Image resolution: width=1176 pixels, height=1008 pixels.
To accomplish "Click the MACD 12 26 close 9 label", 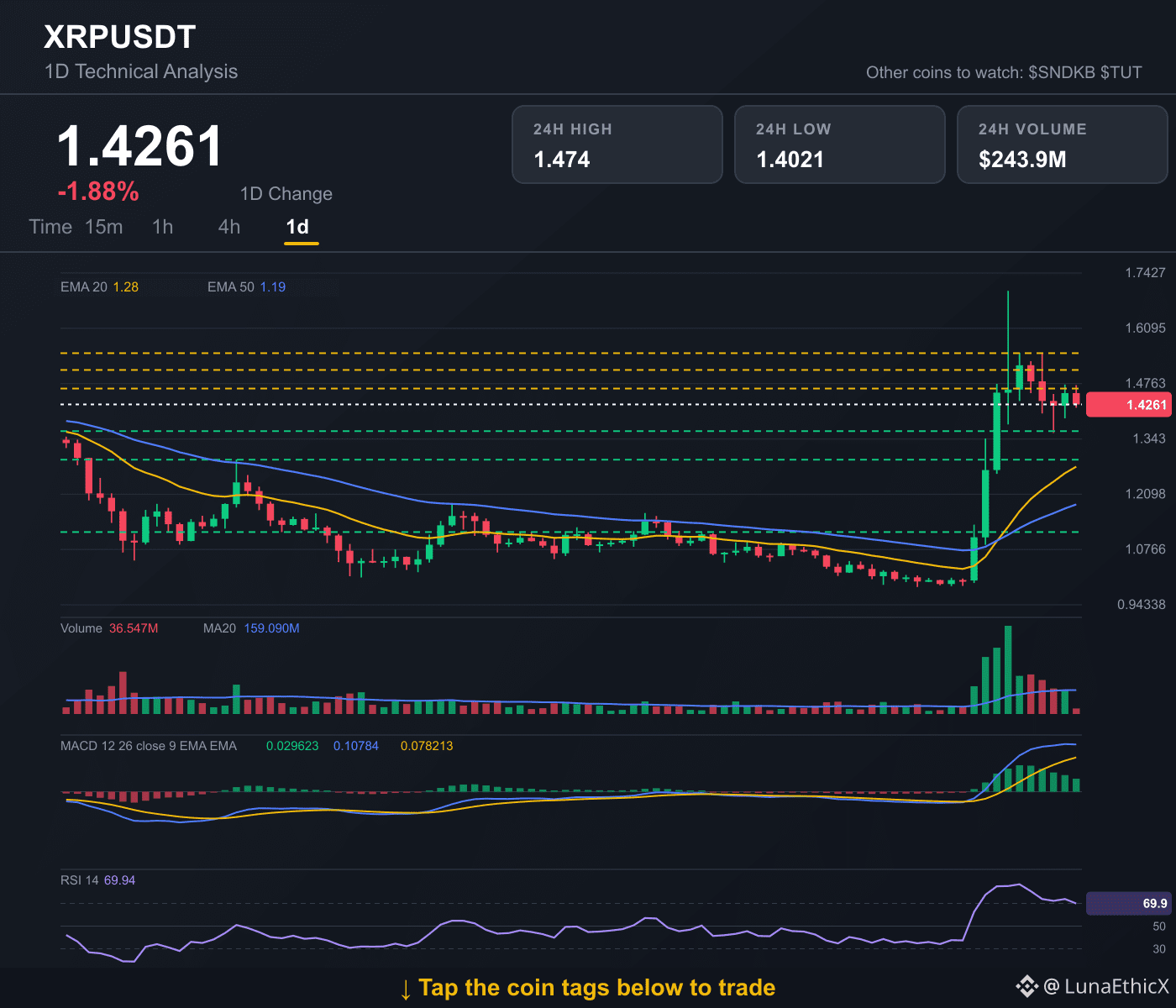I will point(149,746).
